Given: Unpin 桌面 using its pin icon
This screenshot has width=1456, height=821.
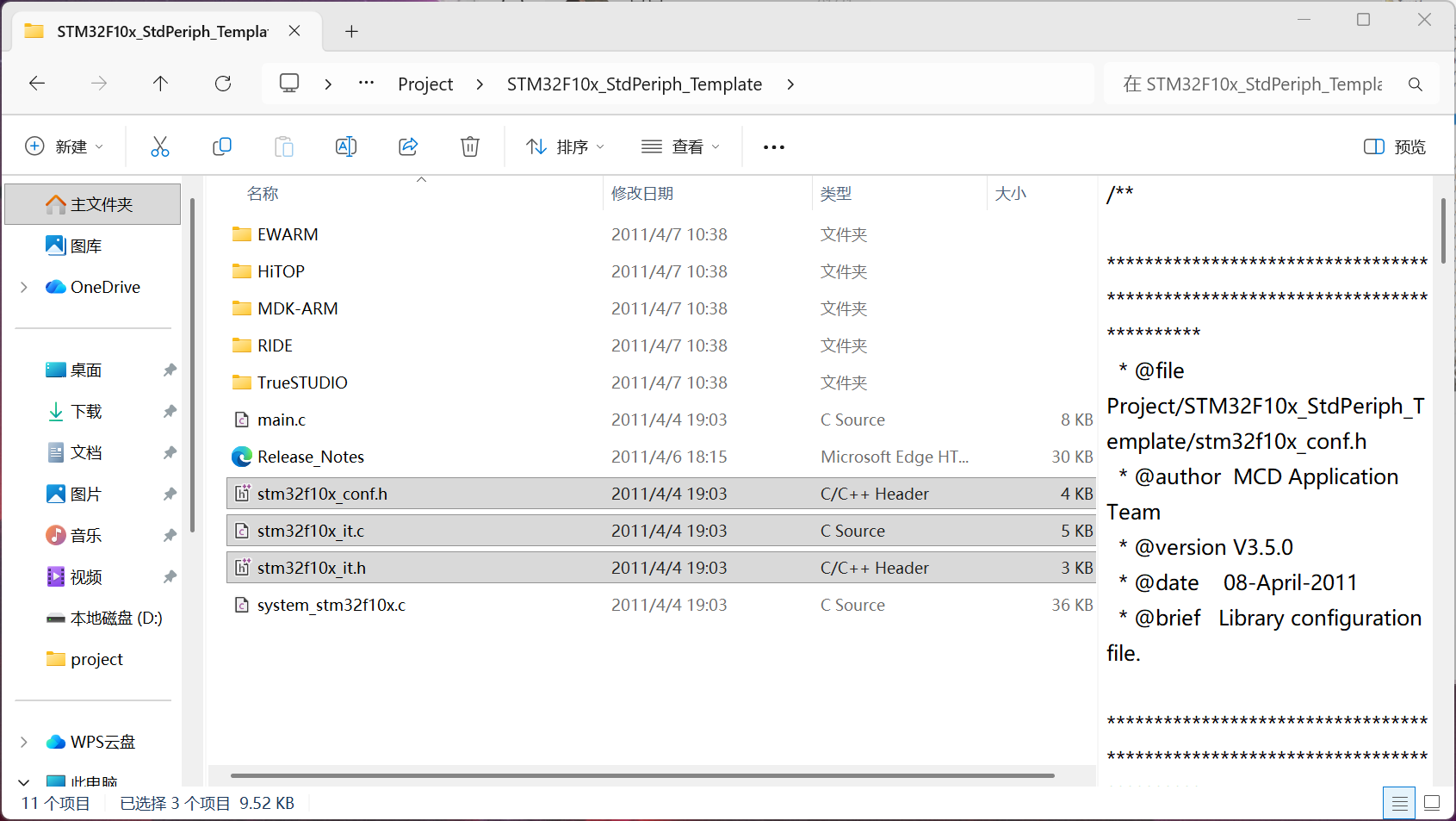Looking at the screenshot, I should (x=170, y=370).
